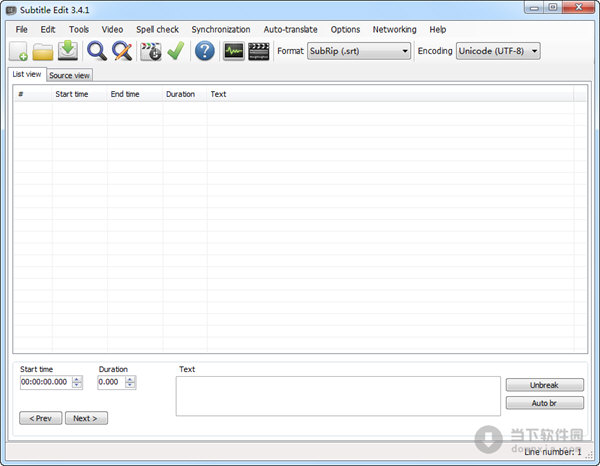Click the Subtitle Edit title bar app icon
600x466 pixels.
(x=11, y=10)
